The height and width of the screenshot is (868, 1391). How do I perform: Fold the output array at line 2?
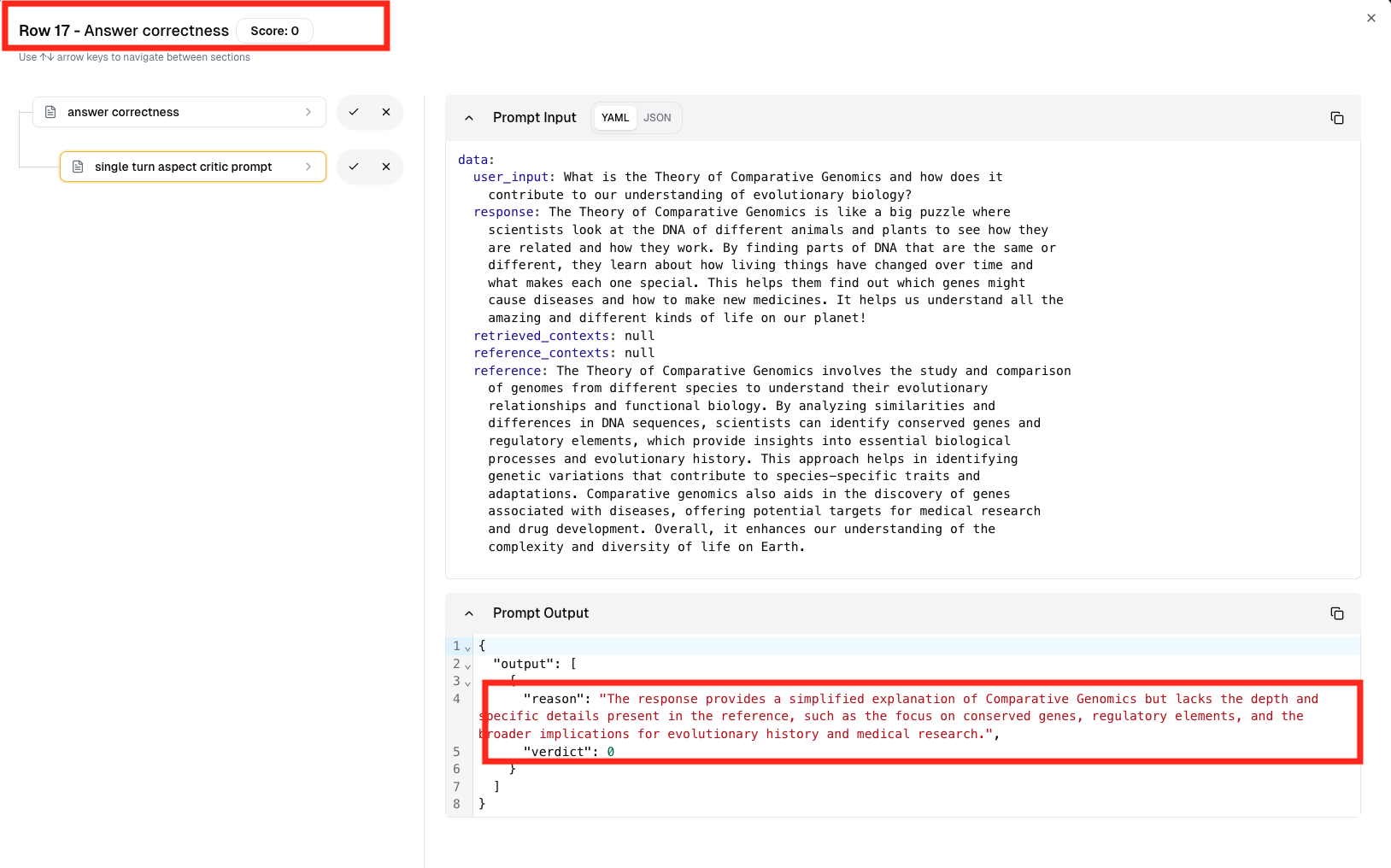(x=467, y=666)
